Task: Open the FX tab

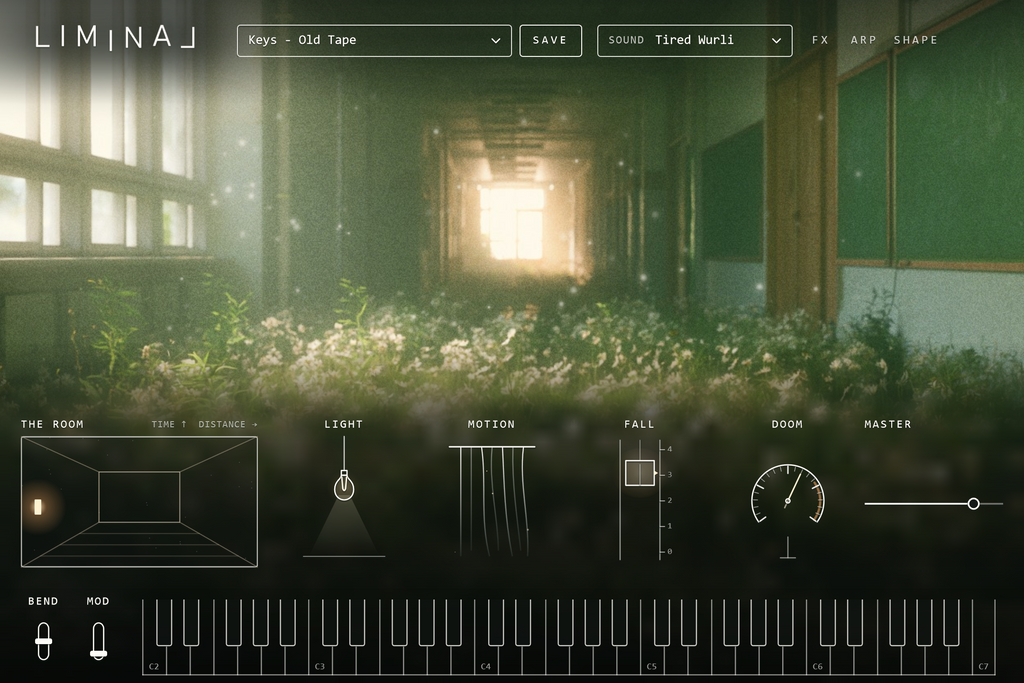Action: coord(820,40)
